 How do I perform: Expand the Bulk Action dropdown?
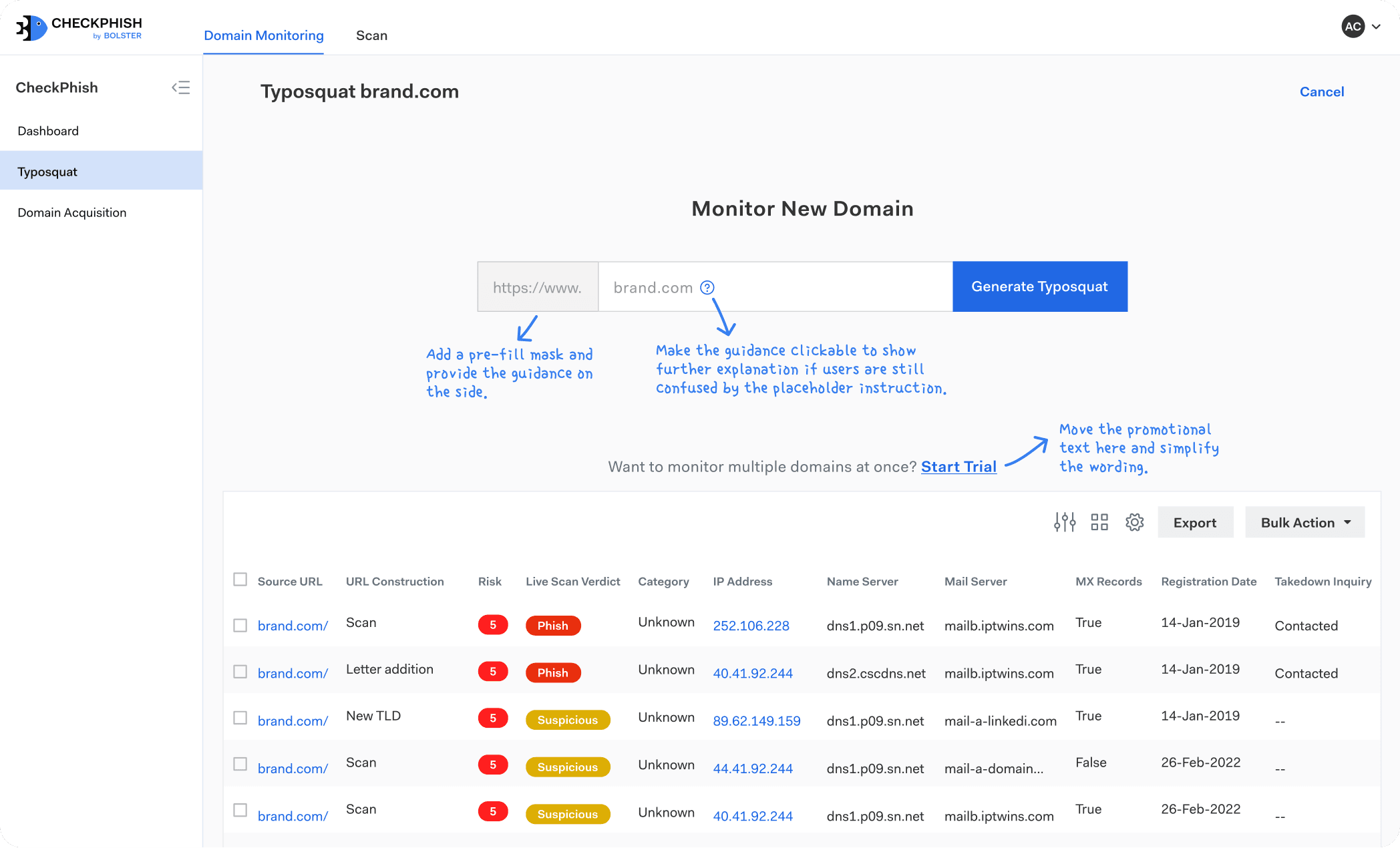click(x=1304, y=522)
